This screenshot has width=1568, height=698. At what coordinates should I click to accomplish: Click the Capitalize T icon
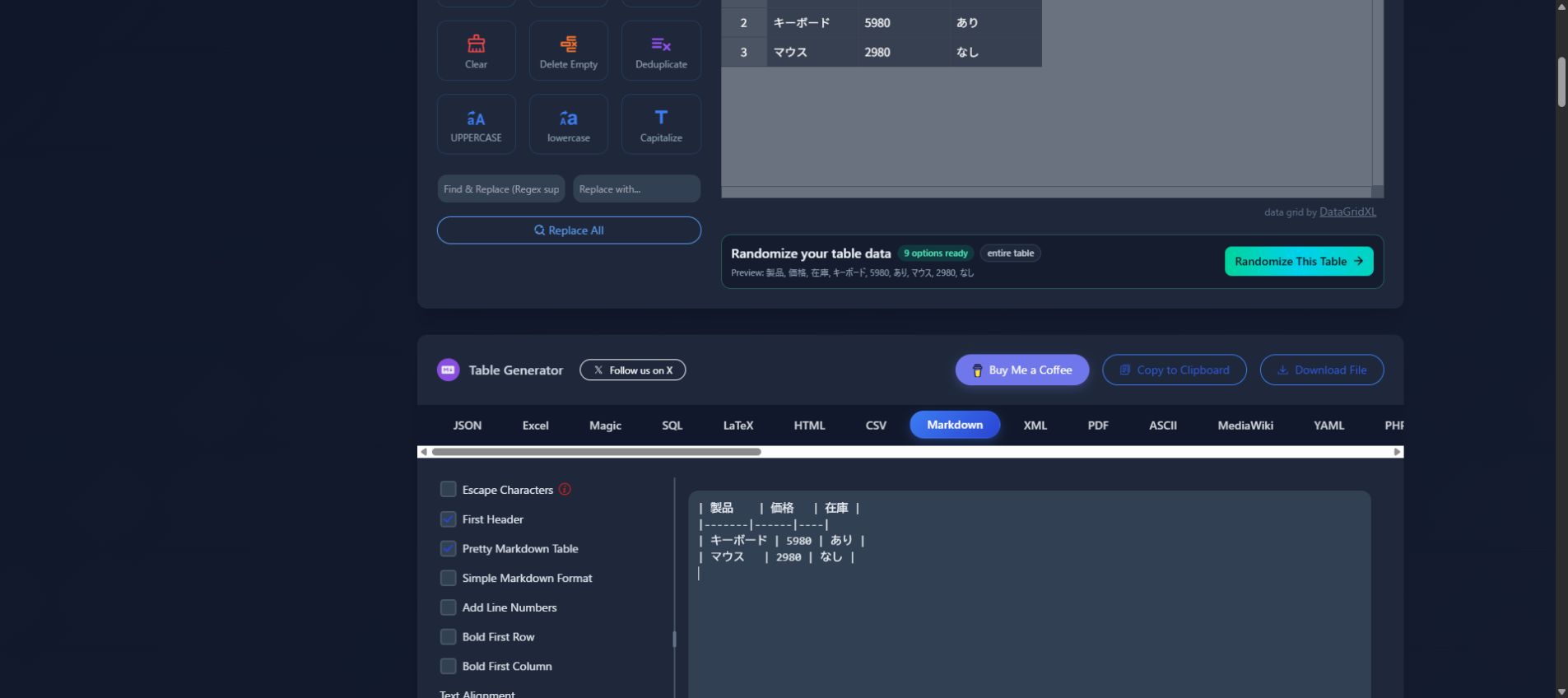pos(661,124)
